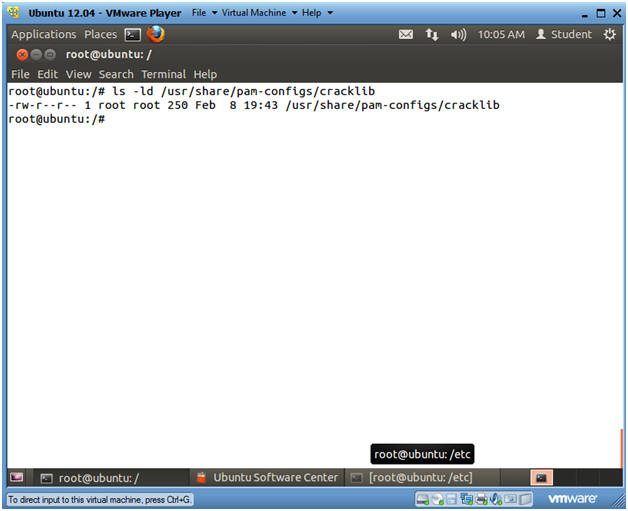
Task: Open the terminal Help menu
Action: pyautogui.click(x=205, y=74)
